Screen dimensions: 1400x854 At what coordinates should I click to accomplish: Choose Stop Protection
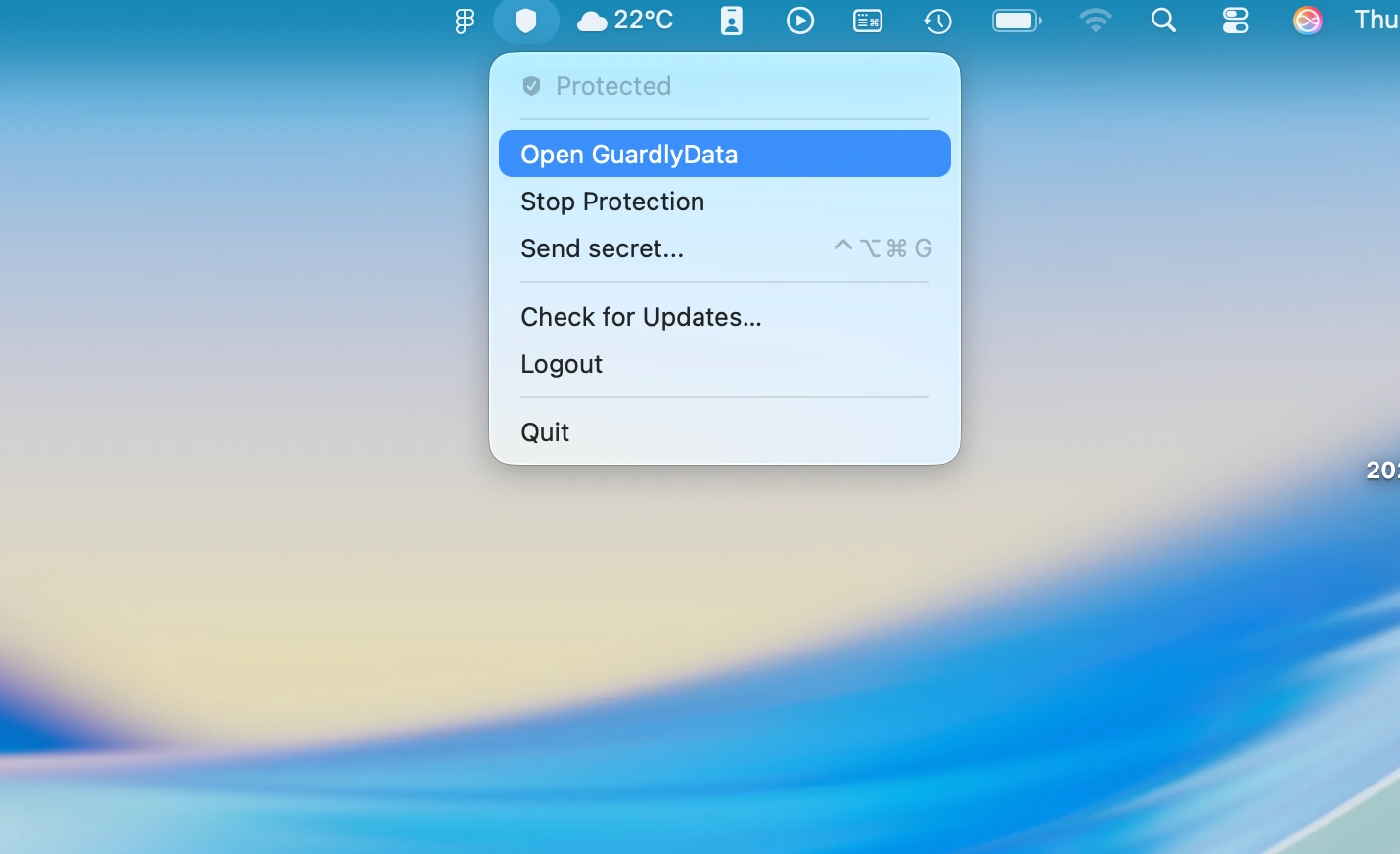(612, 202)
